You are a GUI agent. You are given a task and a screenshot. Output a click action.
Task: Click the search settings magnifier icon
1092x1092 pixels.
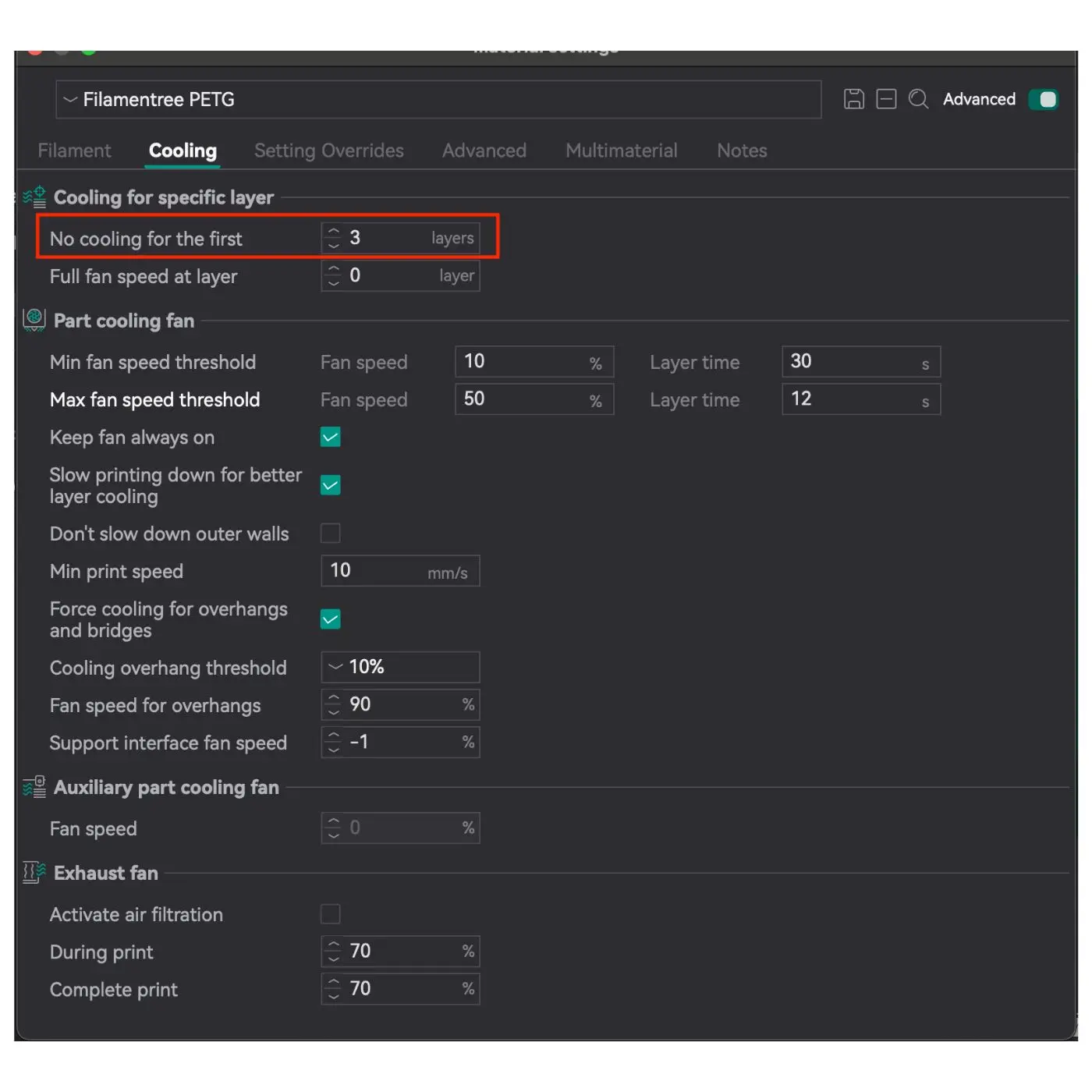coord(918,99)
